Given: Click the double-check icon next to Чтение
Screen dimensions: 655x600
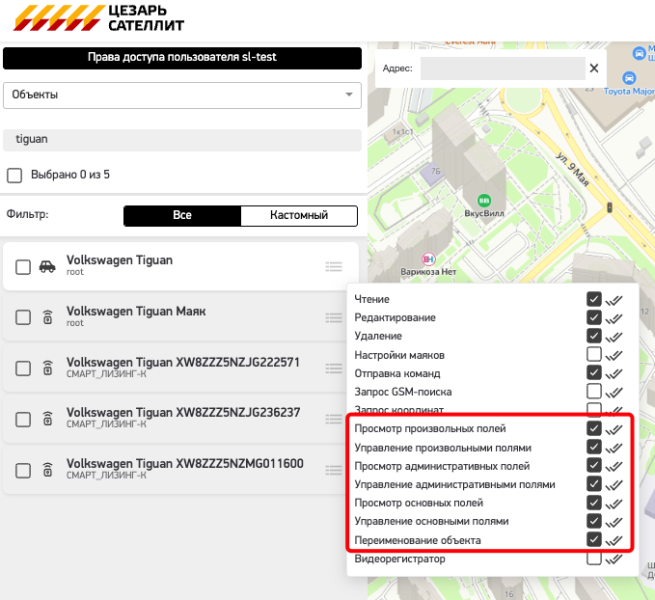Looking at the screenshot, I should [614, 299].
